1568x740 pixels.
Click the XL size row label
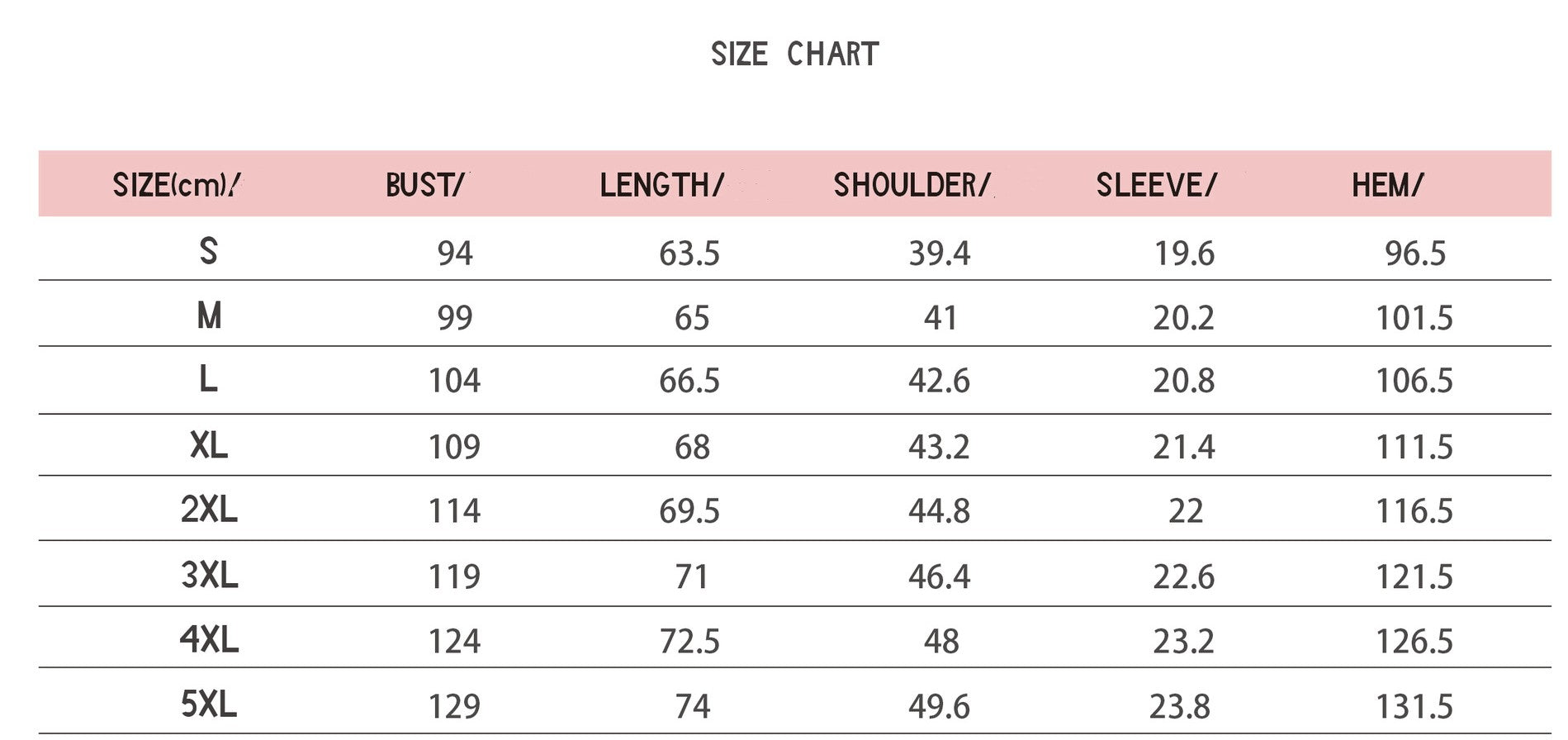(x=209, y=446)
